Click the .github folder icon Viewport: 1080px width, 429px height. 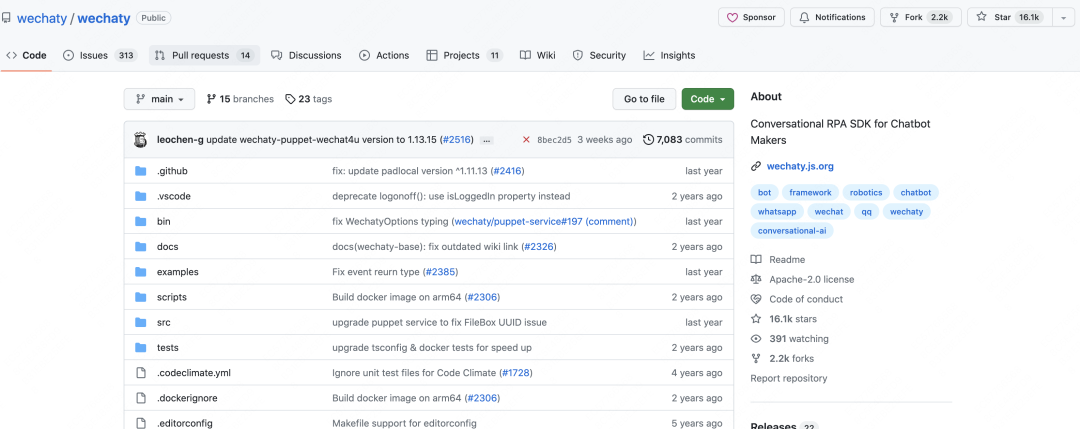pos(141,171)
